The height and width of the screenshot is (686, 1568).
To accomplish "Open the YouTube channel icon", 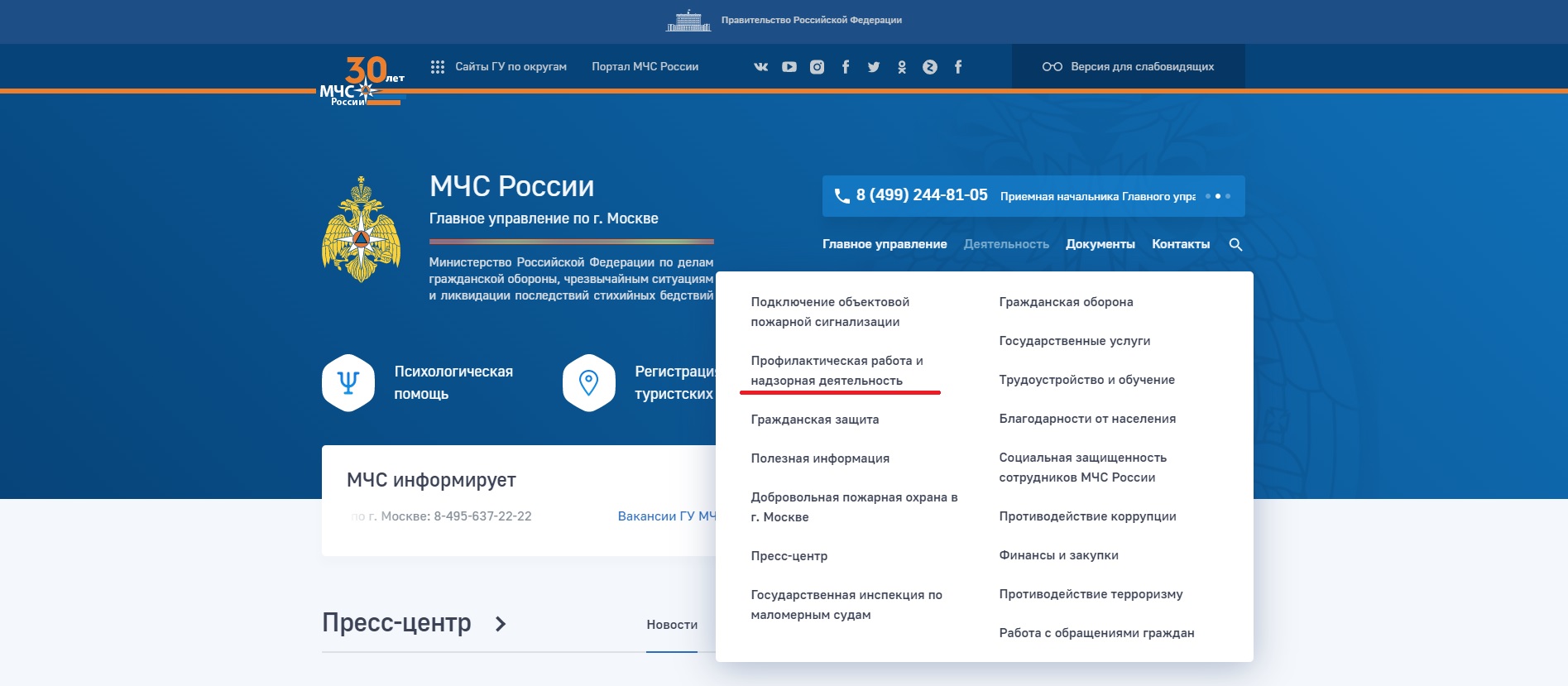I will point(789,67).
